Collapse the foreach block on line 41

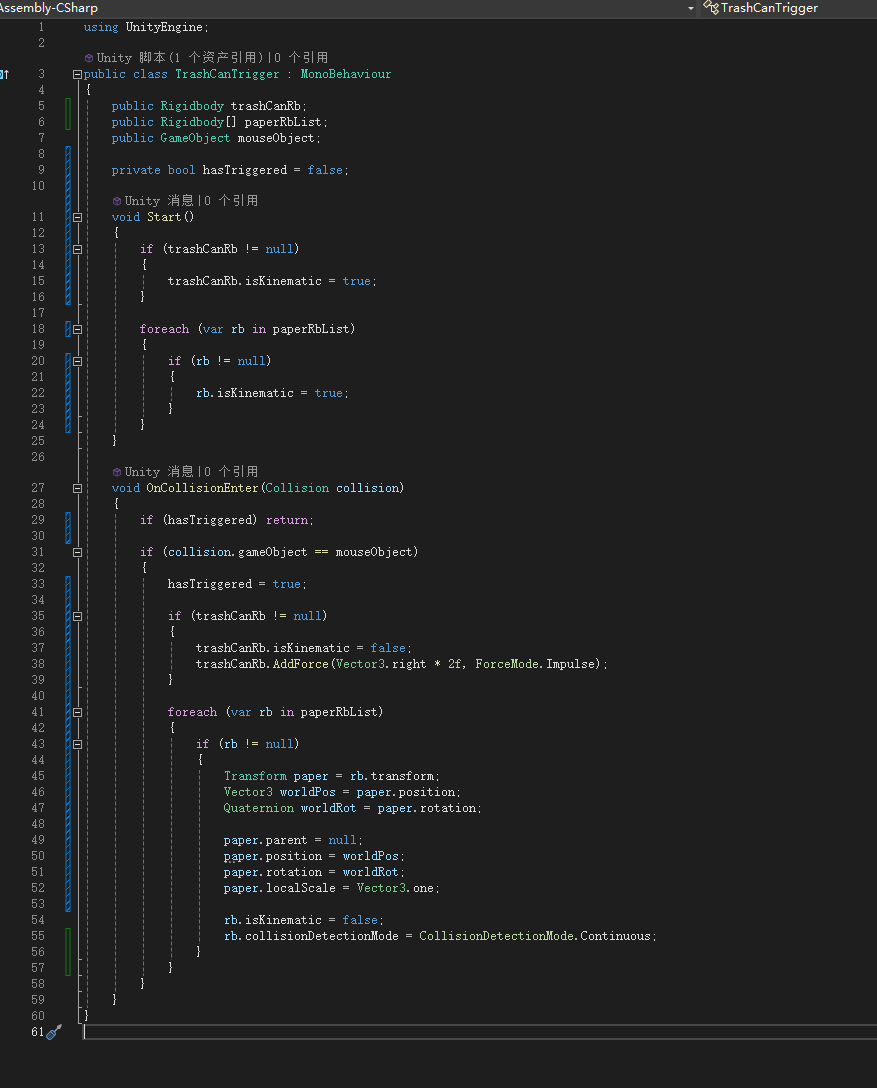77,712
